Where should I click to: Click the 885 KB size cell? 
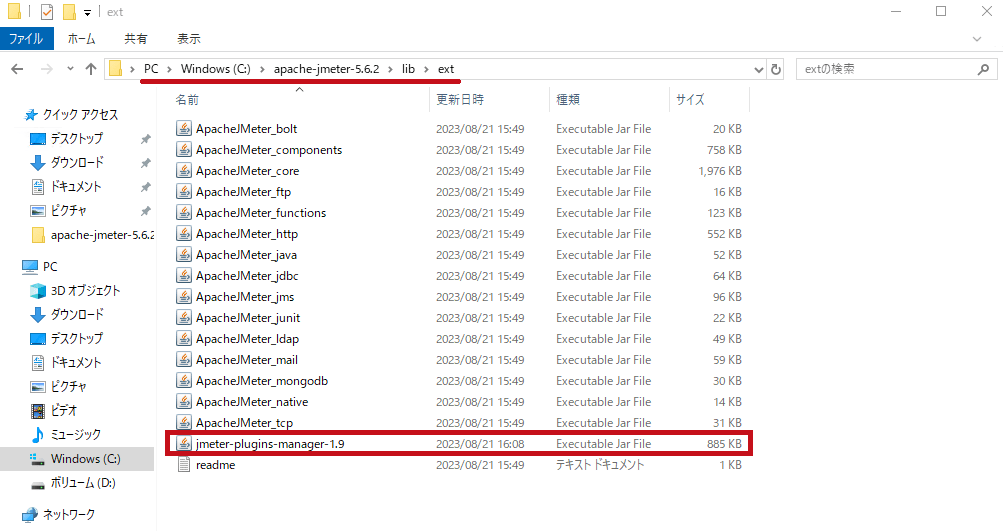pyautogui.click(x=724, y=443)
